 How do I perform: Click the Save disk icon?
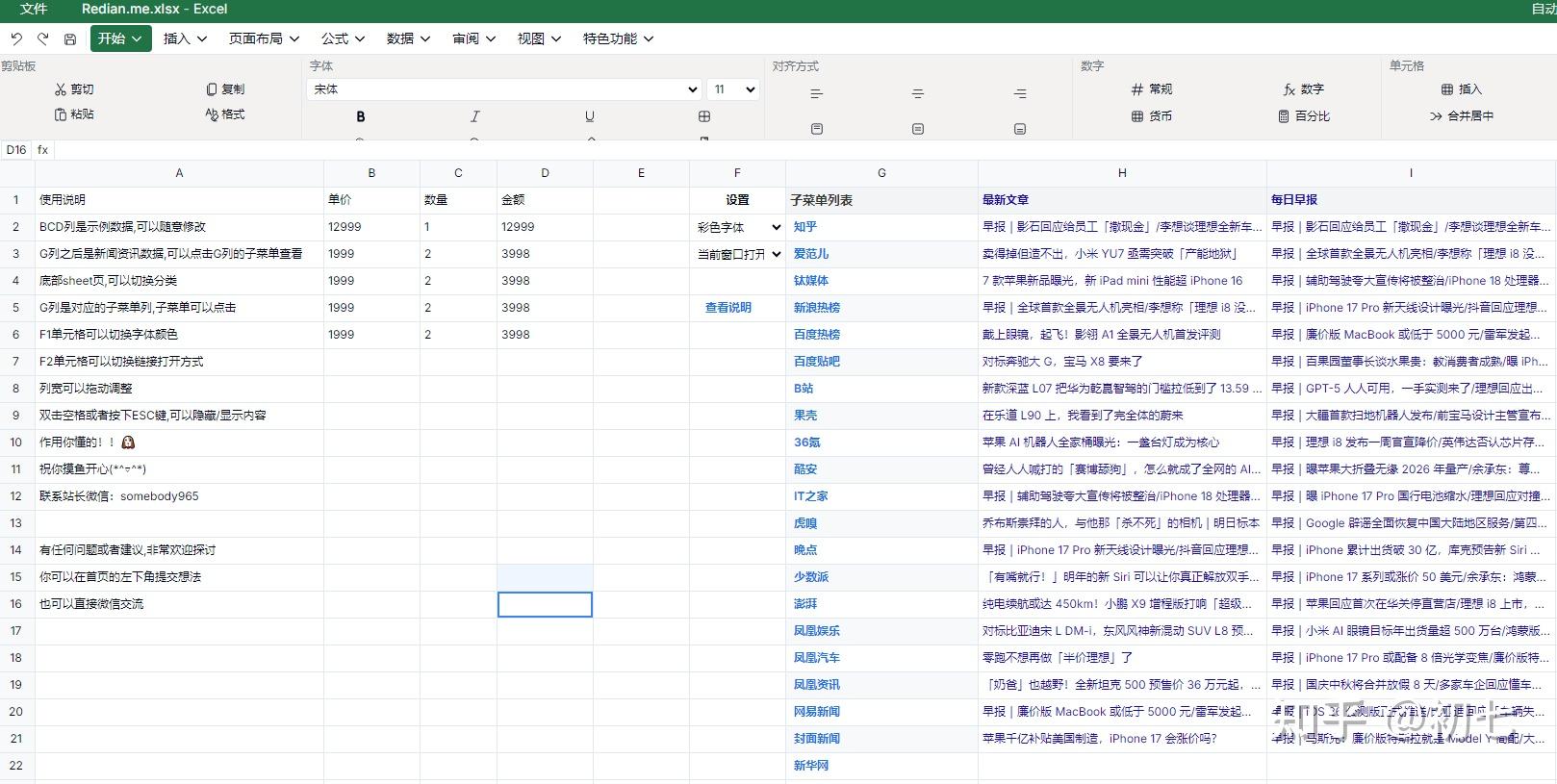[x=70, y=38]
